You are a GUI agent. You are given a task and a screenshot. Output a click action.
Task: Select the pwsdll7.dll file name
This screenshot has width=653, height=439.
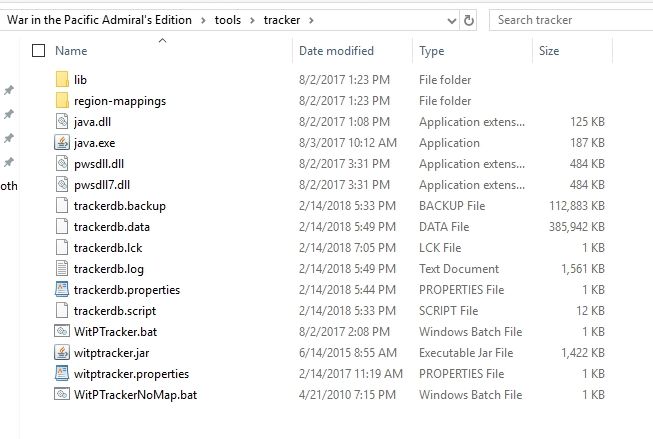(102, 185)
